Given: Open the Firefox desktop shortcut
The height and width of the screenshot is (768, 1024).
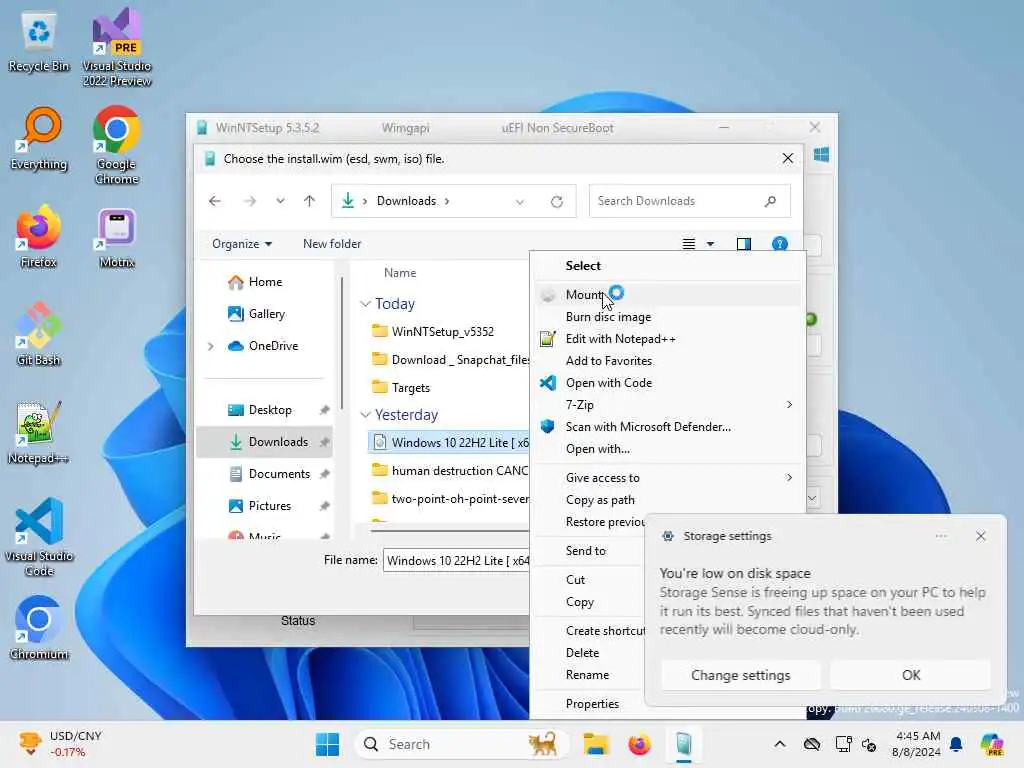Looking at the screenshot, I should point(39,236).
